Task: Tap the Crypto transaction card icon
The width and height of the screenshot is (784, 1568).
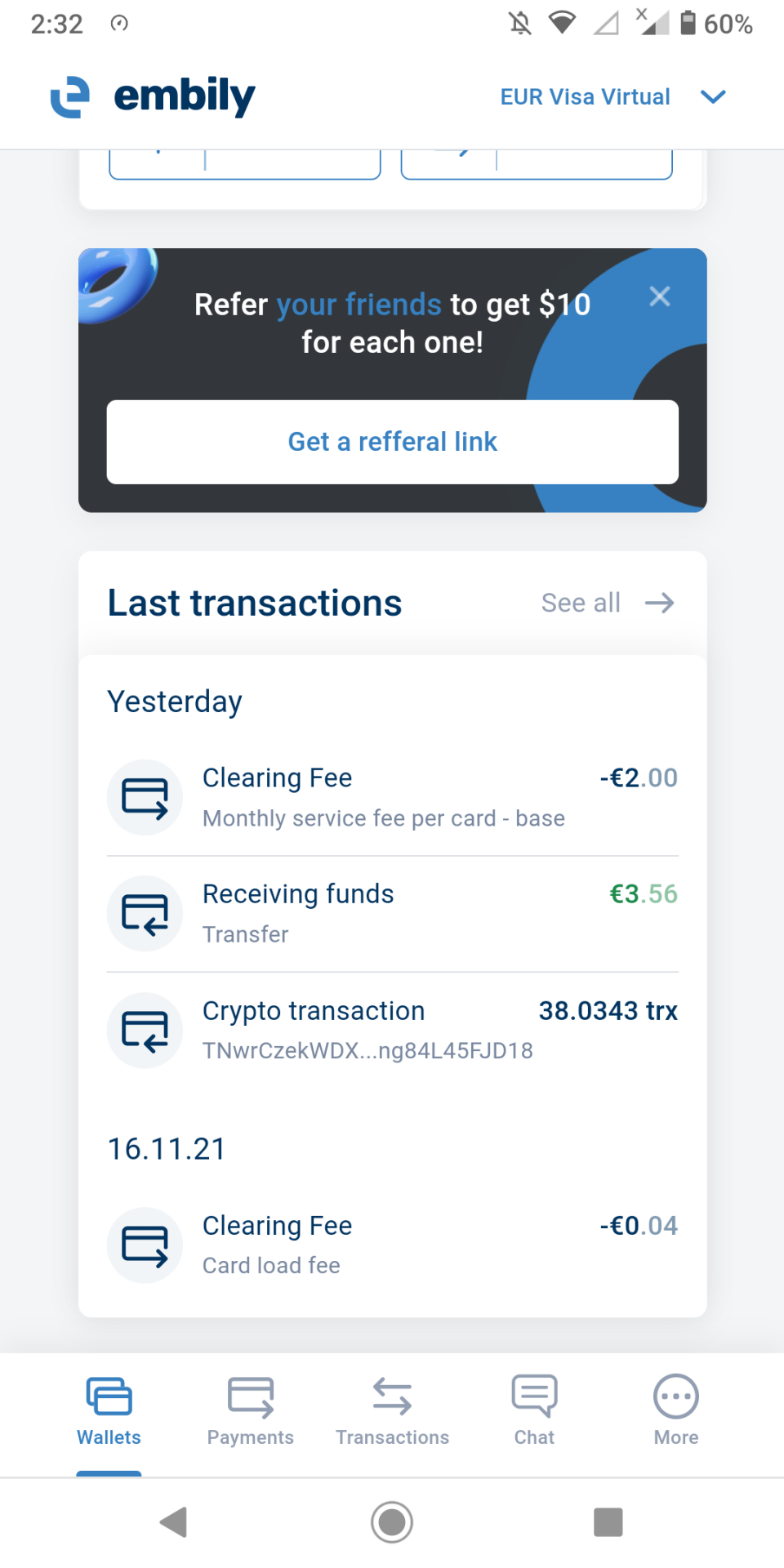Action: pyautogui.click(x=145, y=1030)
